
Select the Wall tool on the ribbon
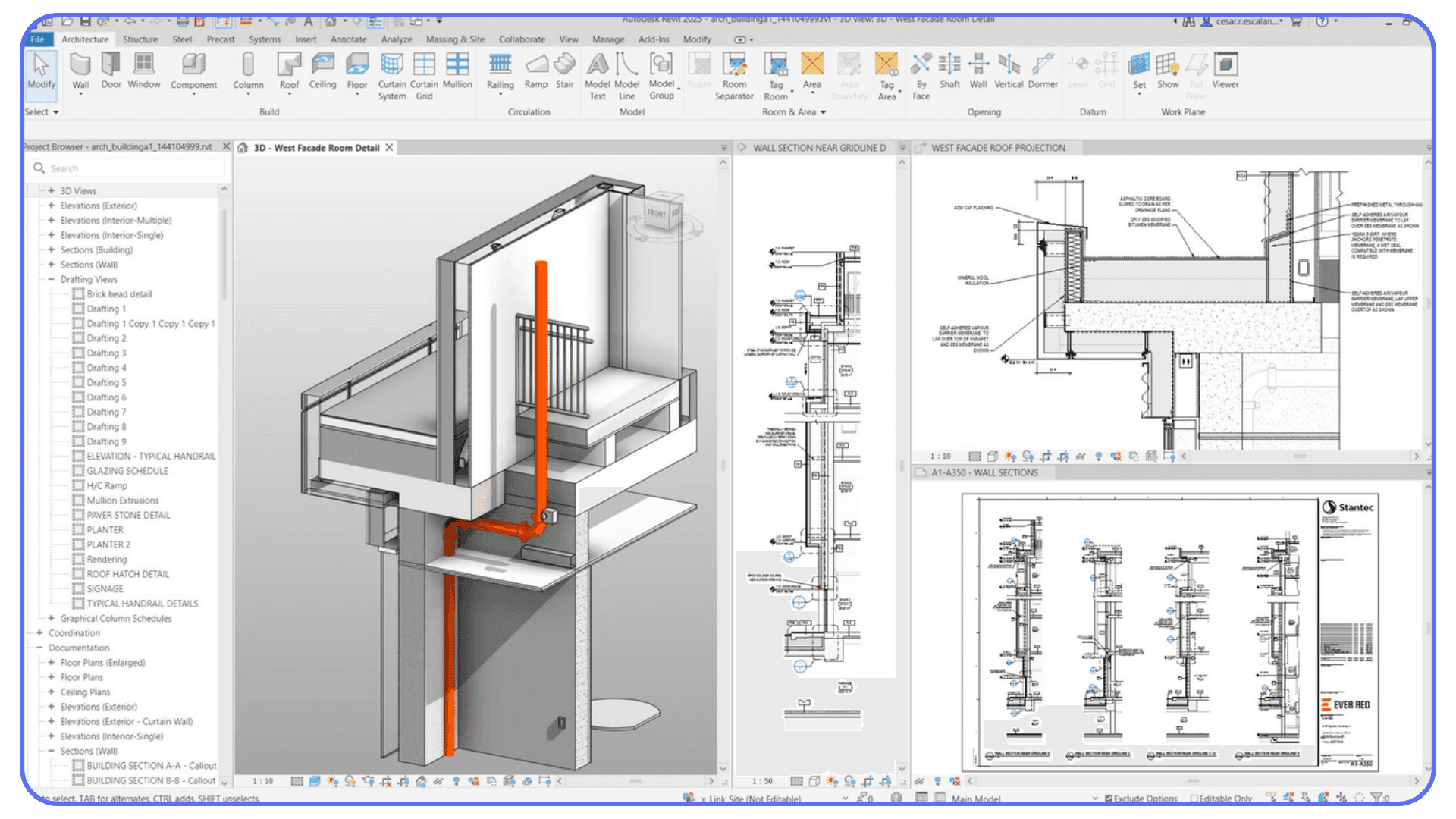click(x=80, y=72)
